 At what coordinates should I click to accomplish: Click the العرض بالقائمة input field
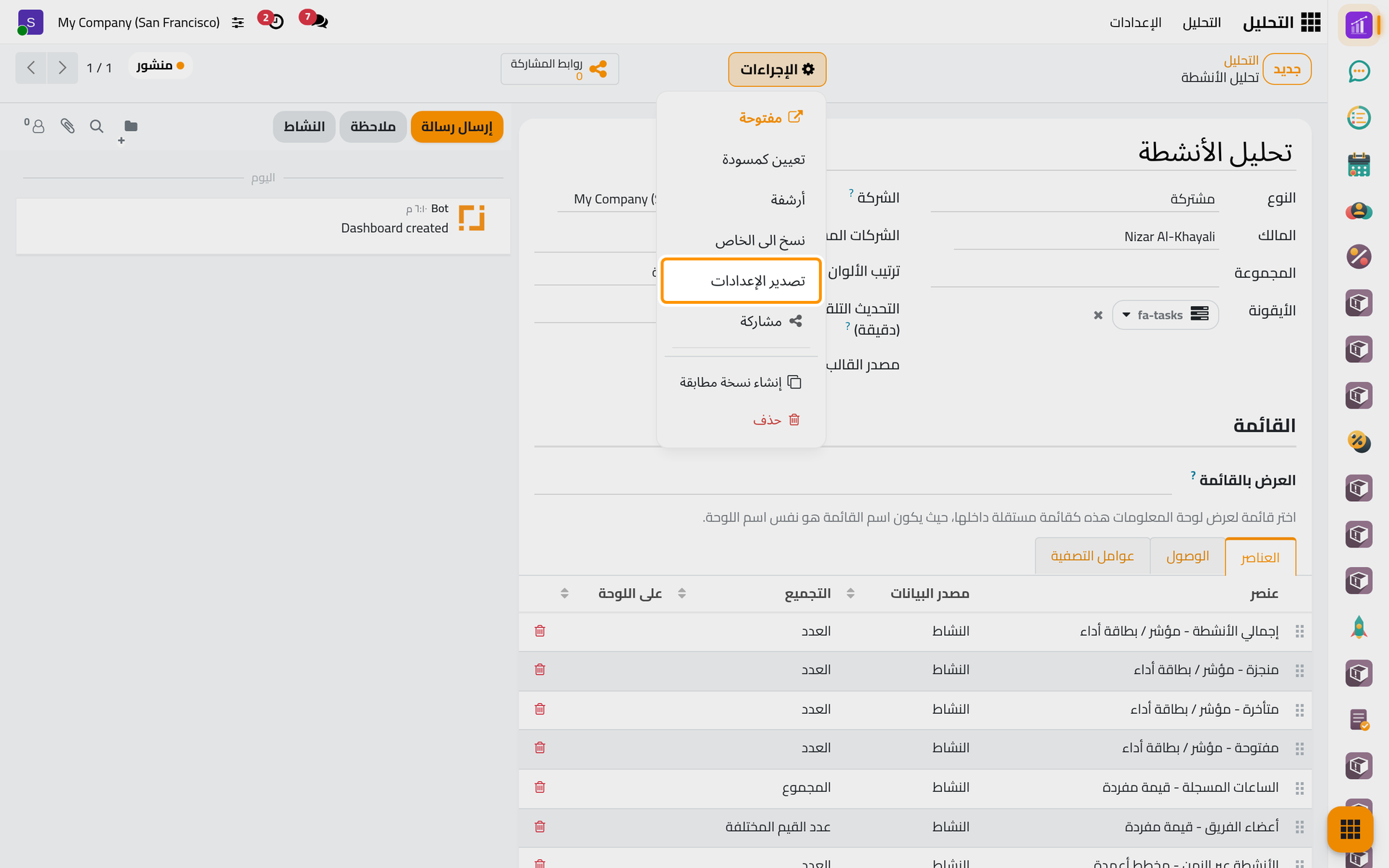click(852, 480)
